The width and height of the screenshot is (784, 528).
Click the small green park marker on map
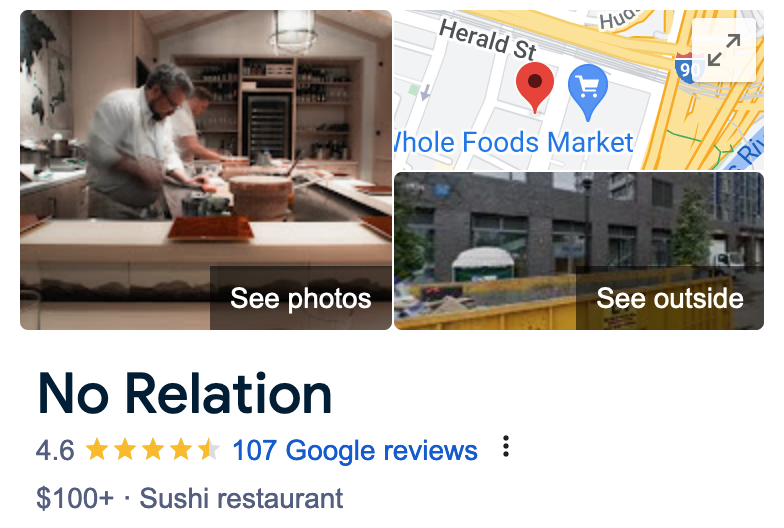414,90
